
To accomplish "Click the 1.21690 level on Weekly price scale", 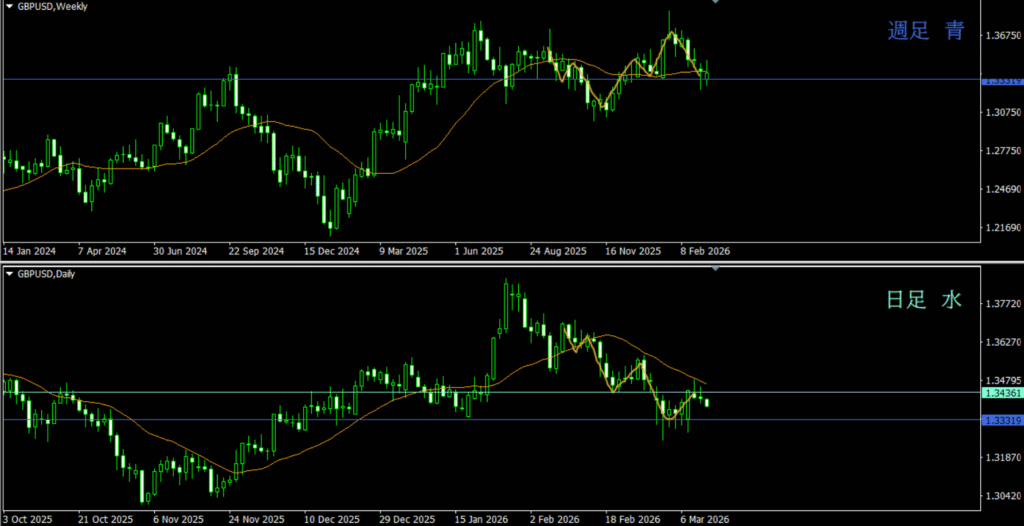I will (1002, 228).
